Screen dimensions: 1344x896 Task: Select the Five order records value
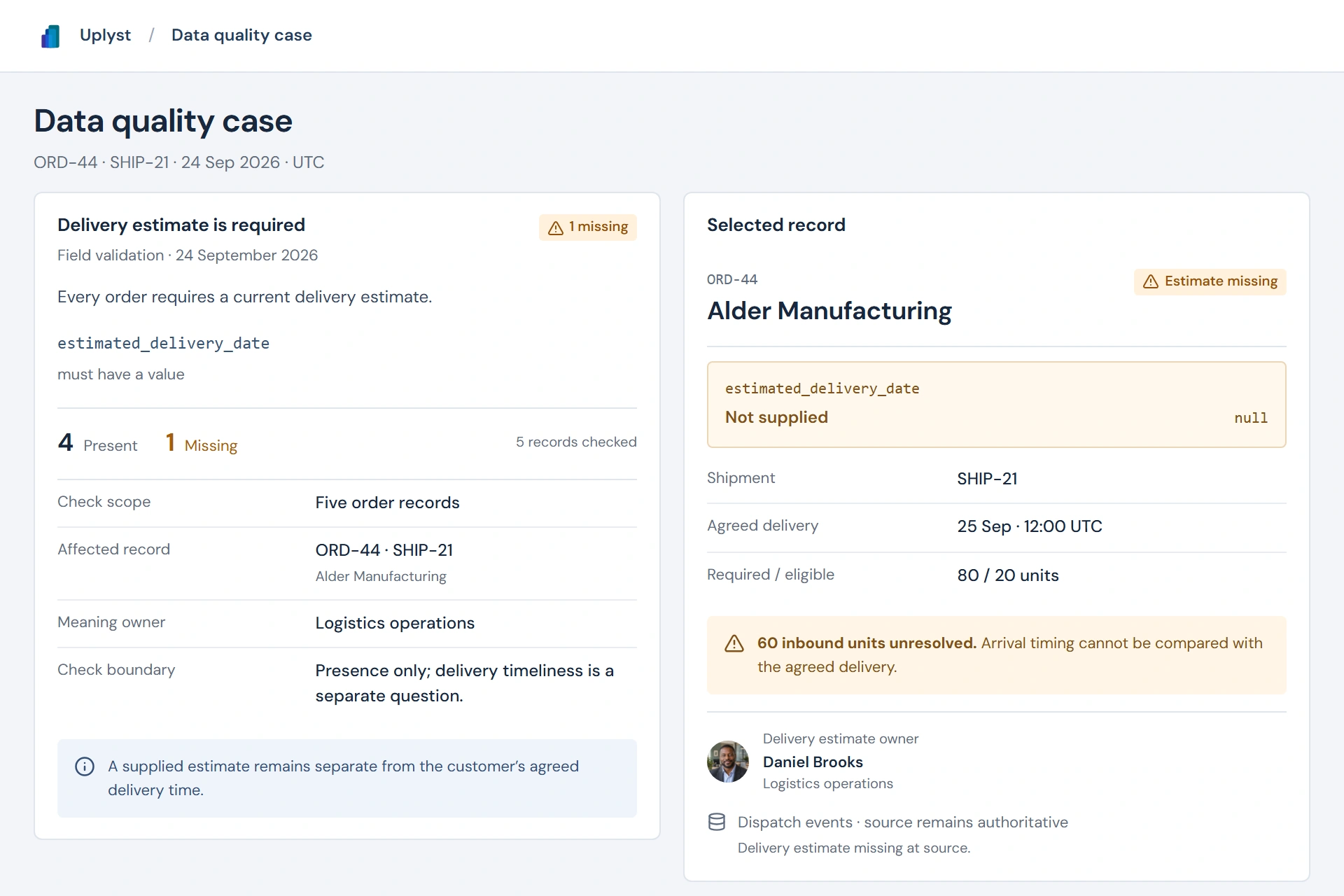(387, 503)
